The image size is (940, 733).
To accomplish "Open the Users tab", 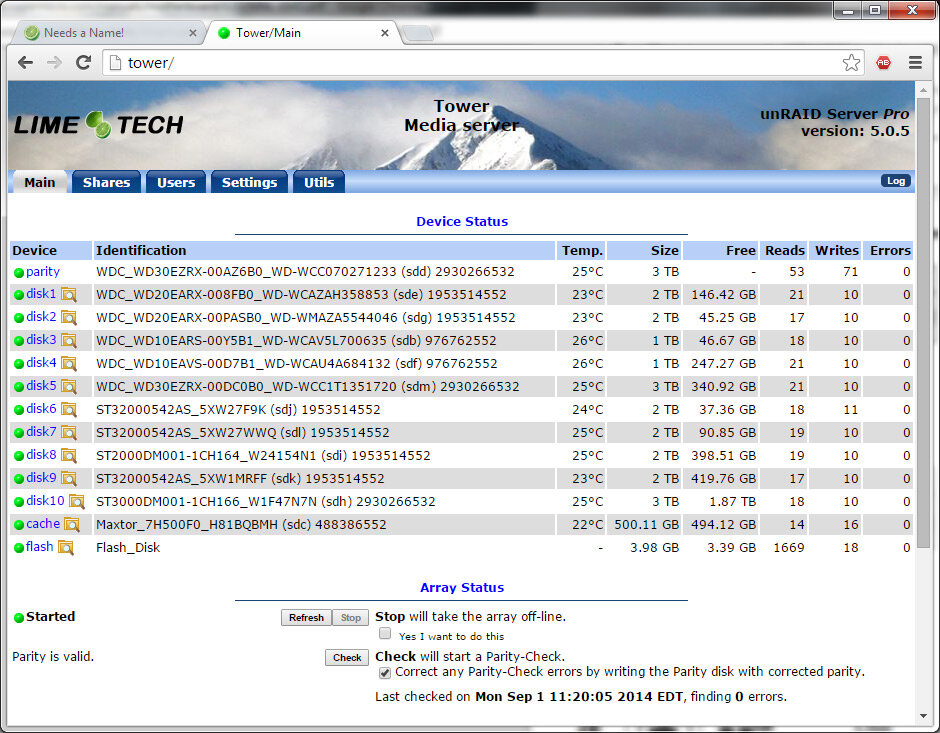I will [176, 182].
